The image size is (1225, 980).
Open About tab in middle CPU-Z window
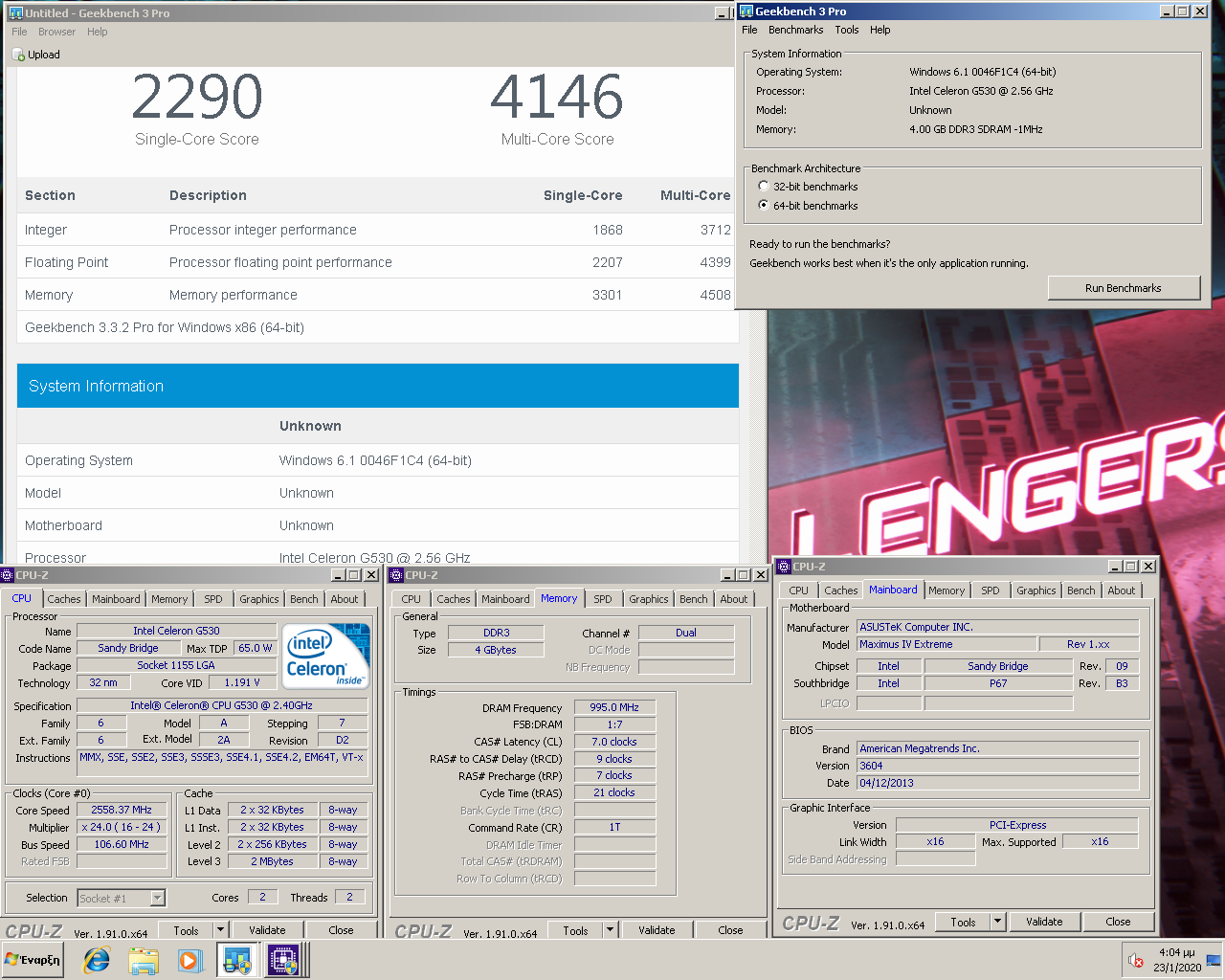point(734,599)
